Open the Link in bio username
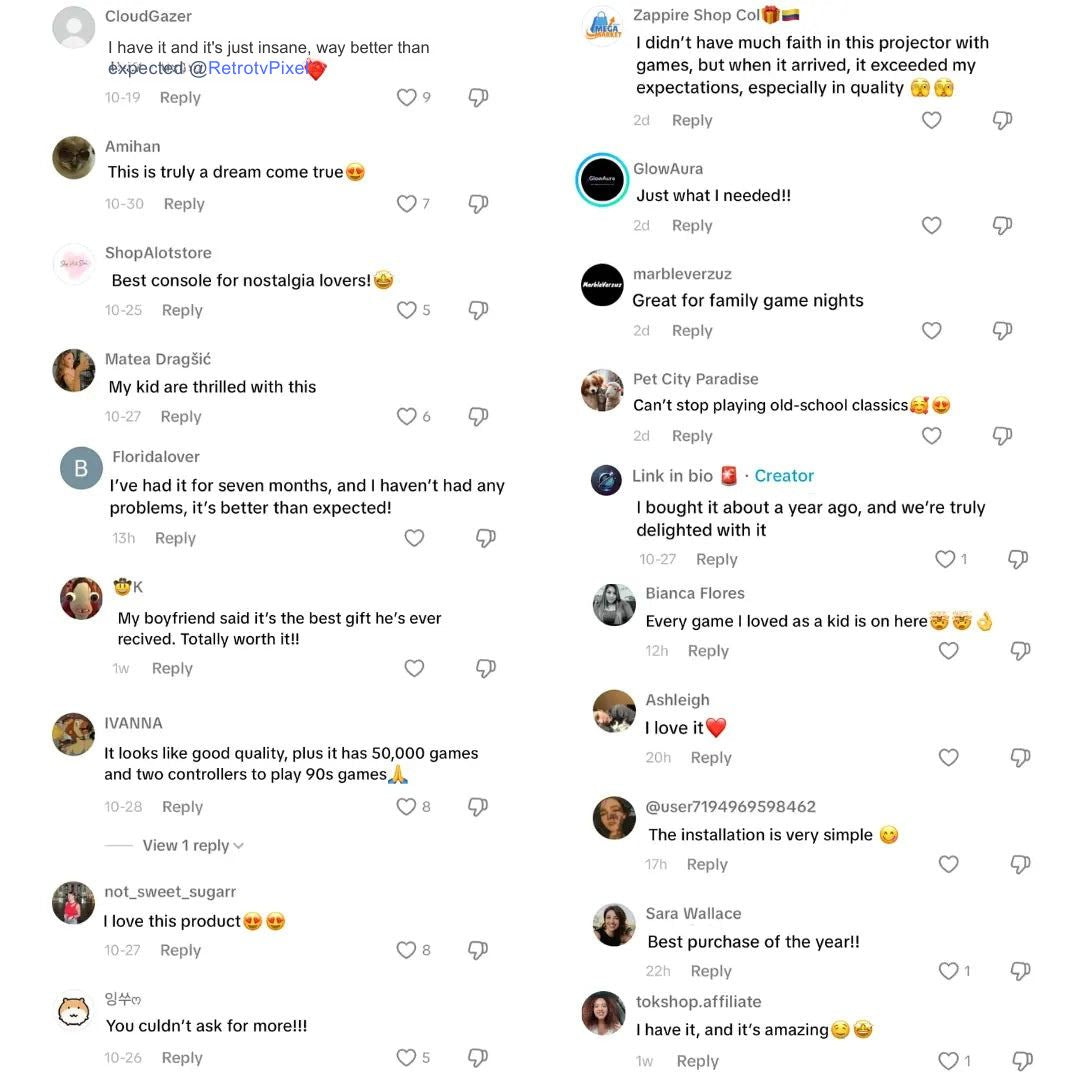 [672, 476]
